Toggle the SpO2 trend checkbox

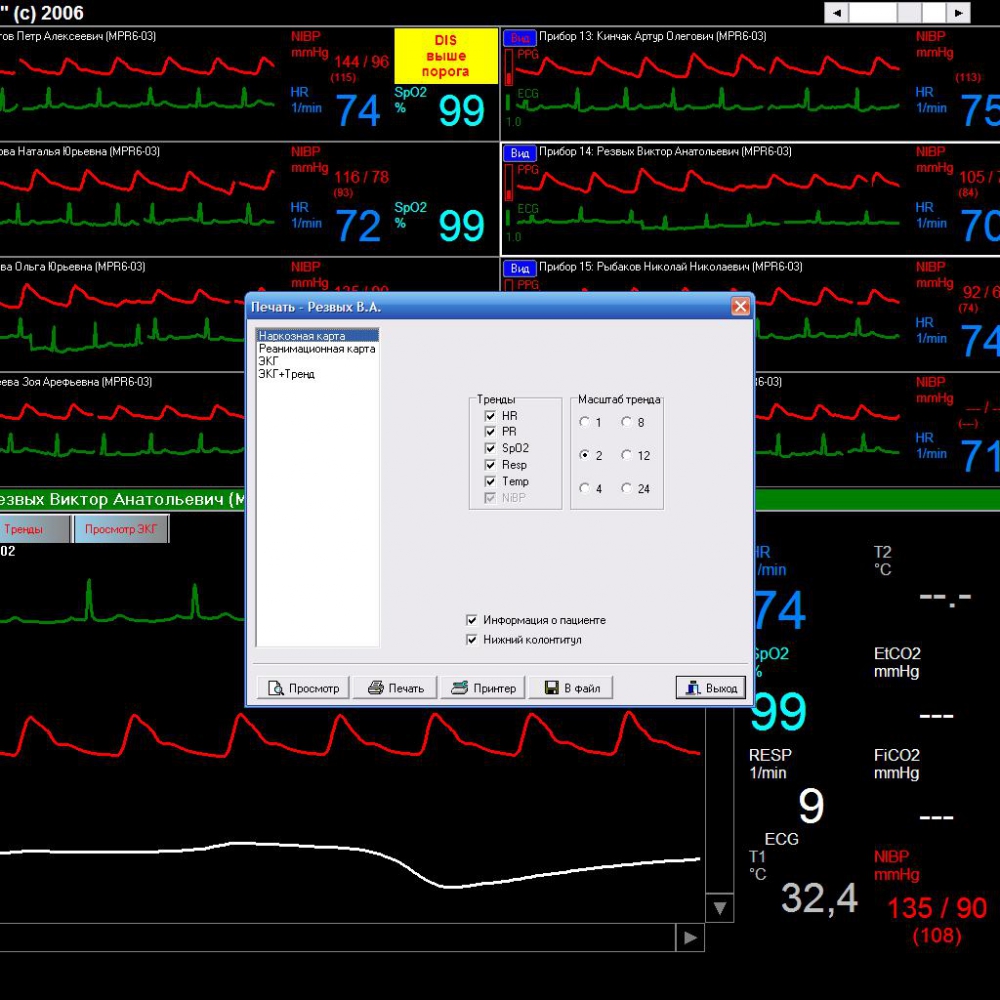[490, 449]
